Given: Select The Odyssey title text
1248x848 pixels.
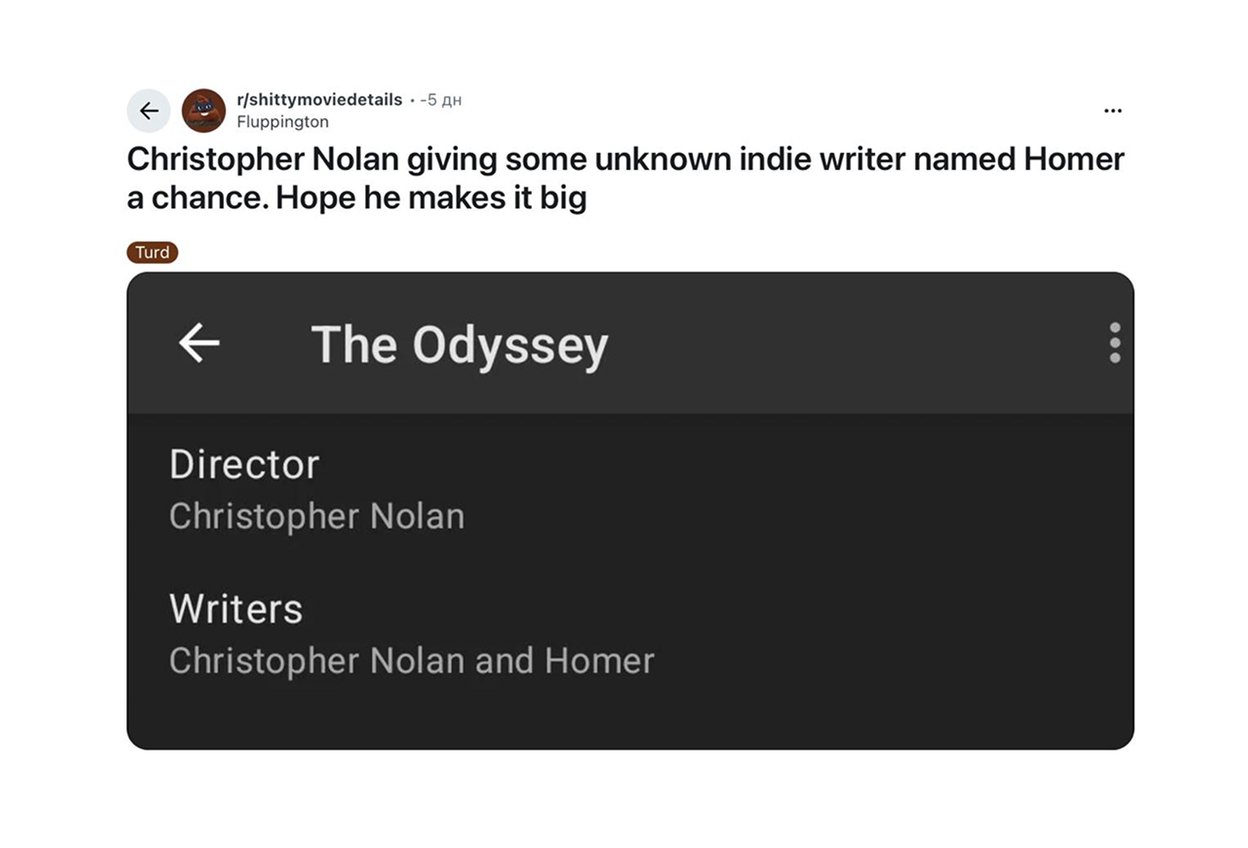Looking at the screenshot, I should pyautogui.click(x=460, y=345).
